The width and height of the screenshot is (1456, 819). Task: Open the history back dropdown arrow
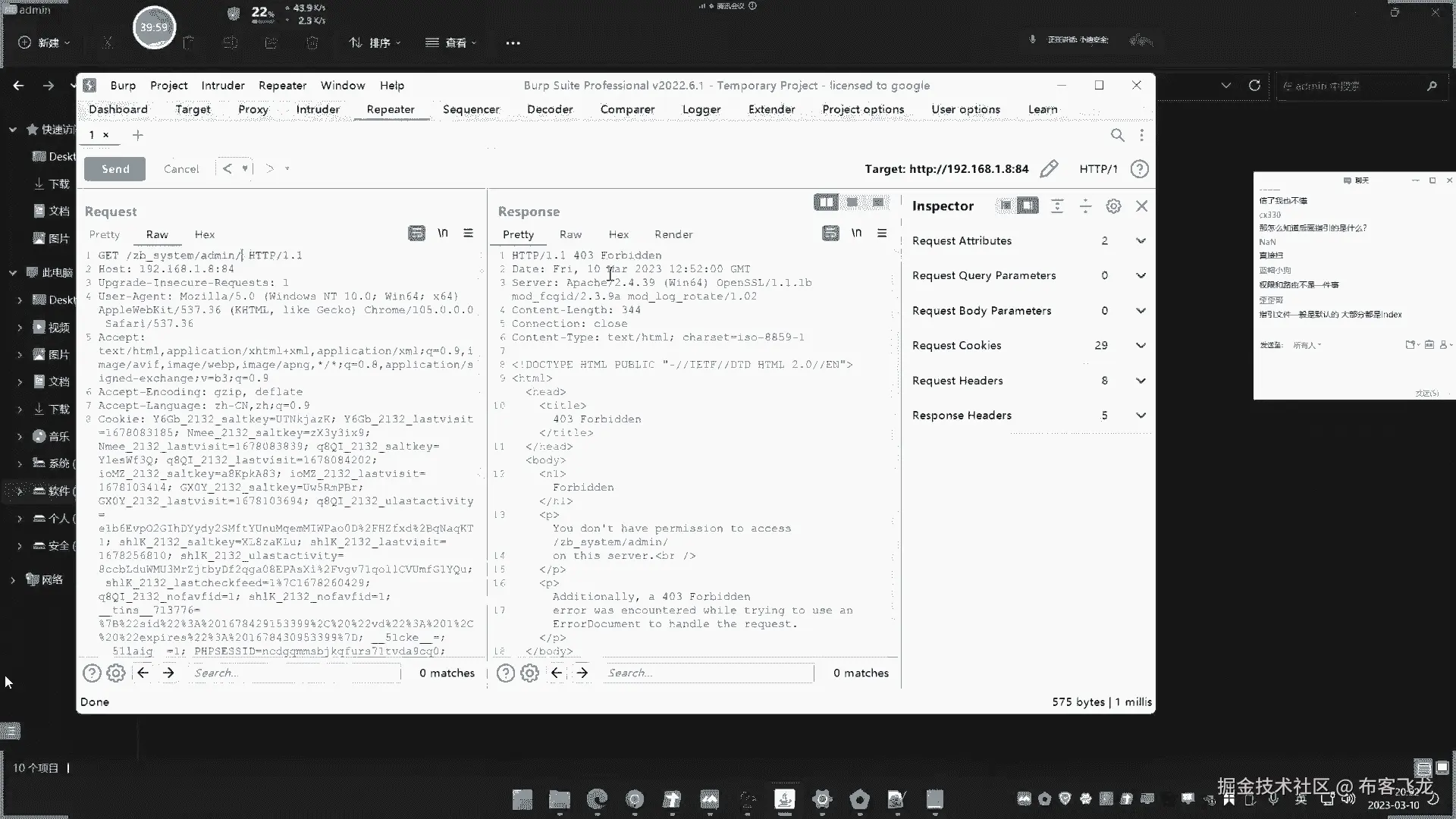[245, 169]
